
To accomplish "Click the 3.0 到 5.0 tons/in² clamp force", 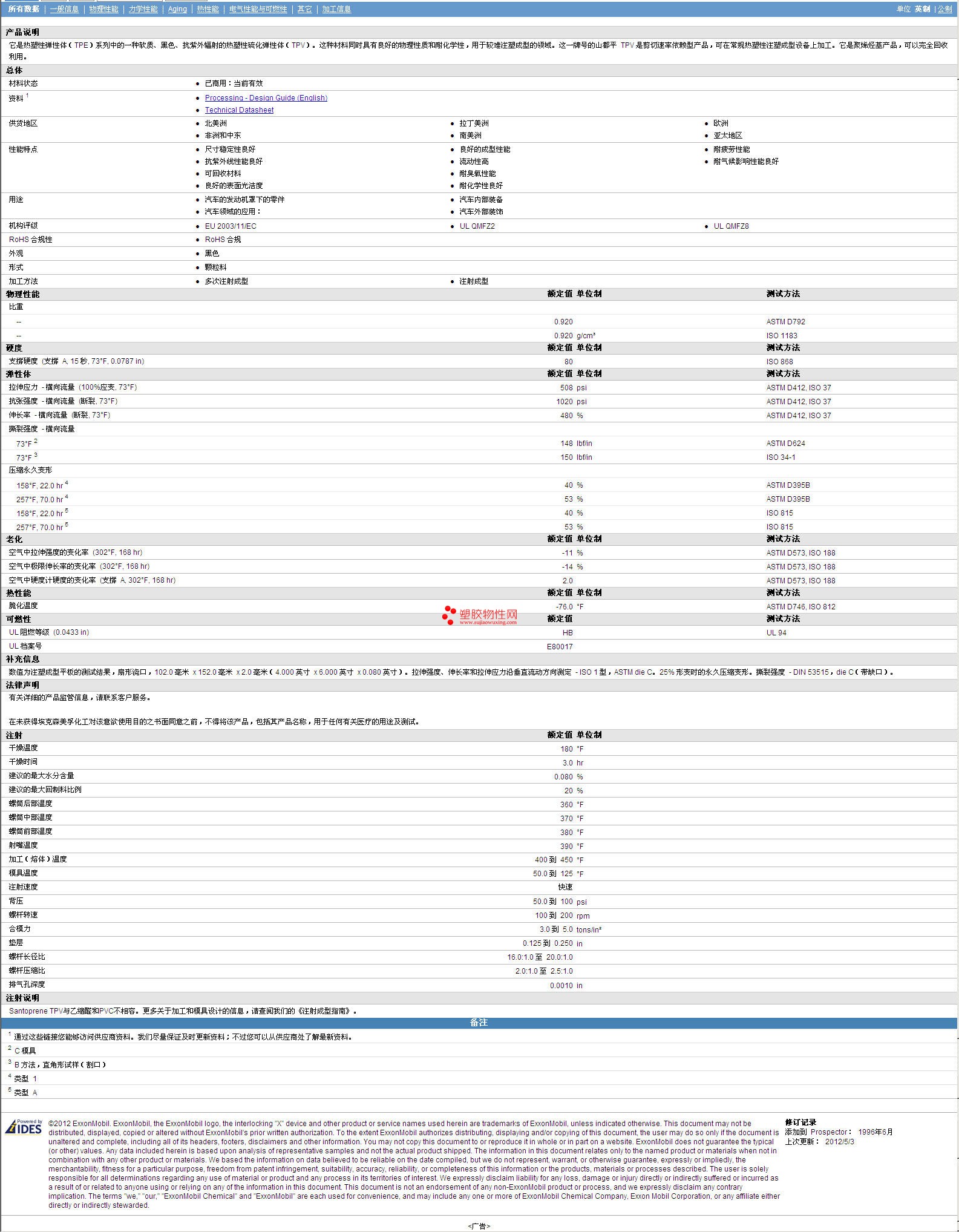I will click(571, 929).
